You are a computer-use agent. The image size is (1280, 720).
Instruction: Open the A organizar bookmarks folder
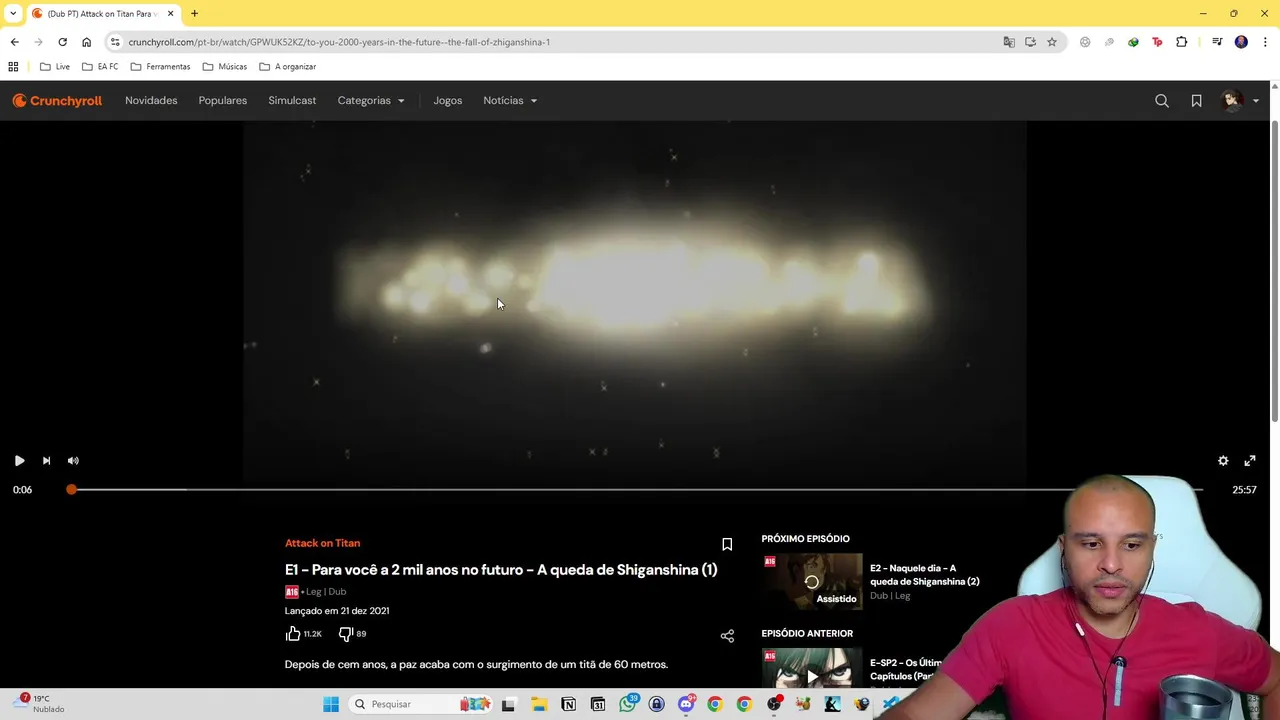pyautogui.click(x=287, y=67)
